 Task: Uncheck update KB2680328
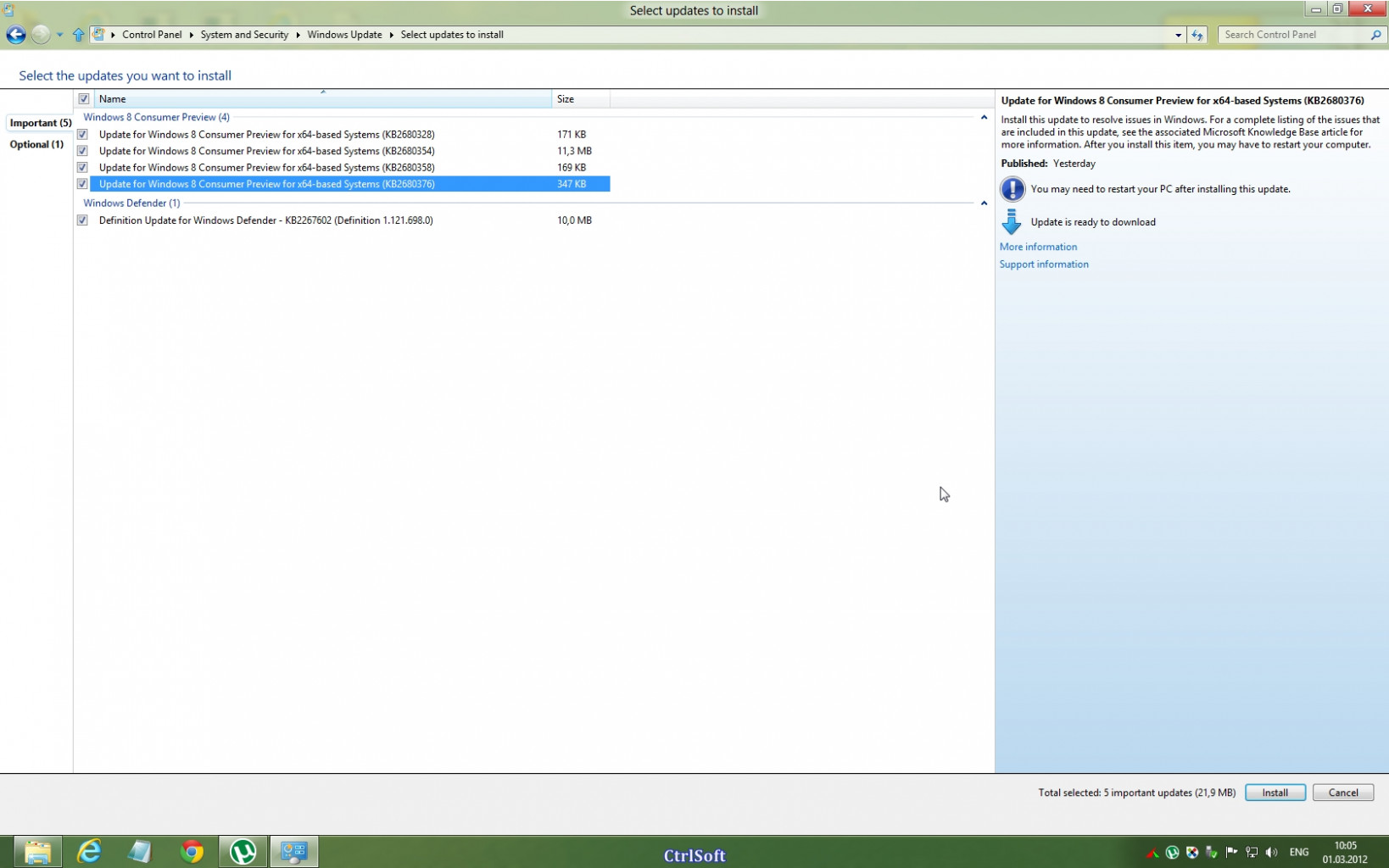[82, 134]
